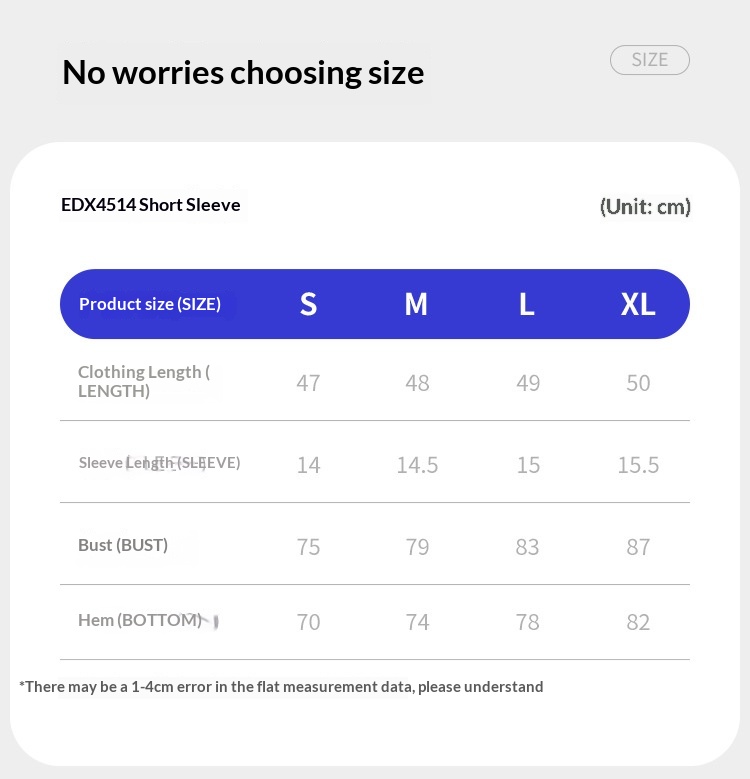
Task: Pick the XL size column header
Action: (638, 304)
